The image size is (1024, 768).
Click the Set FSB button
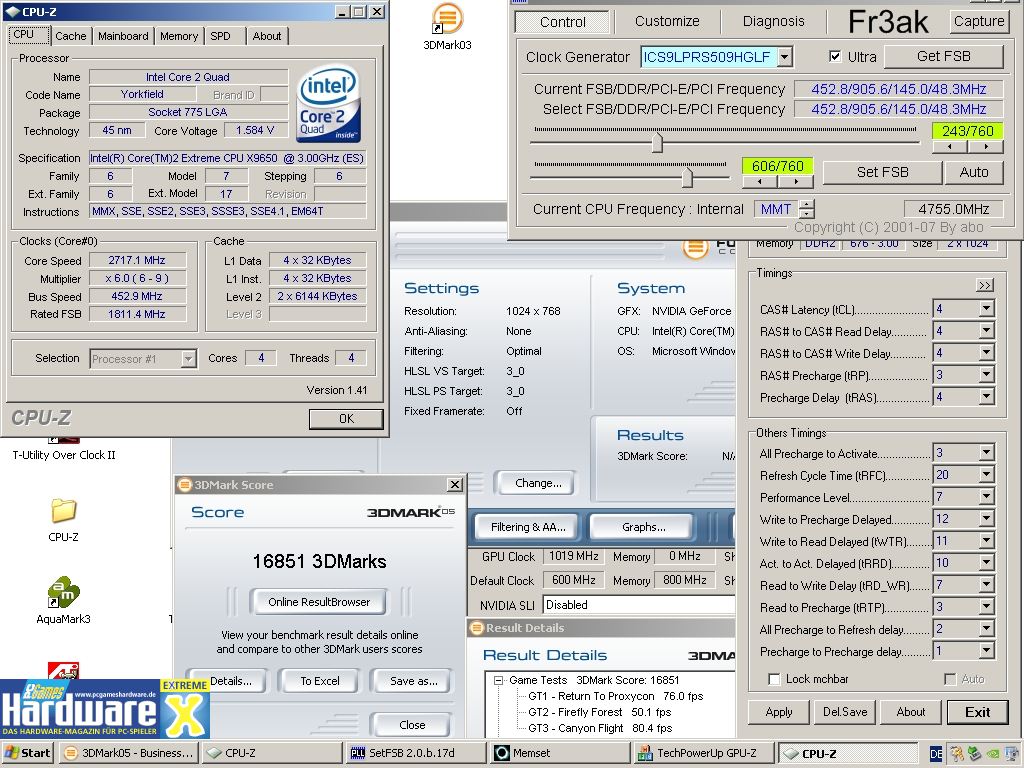tap(882, 172)
